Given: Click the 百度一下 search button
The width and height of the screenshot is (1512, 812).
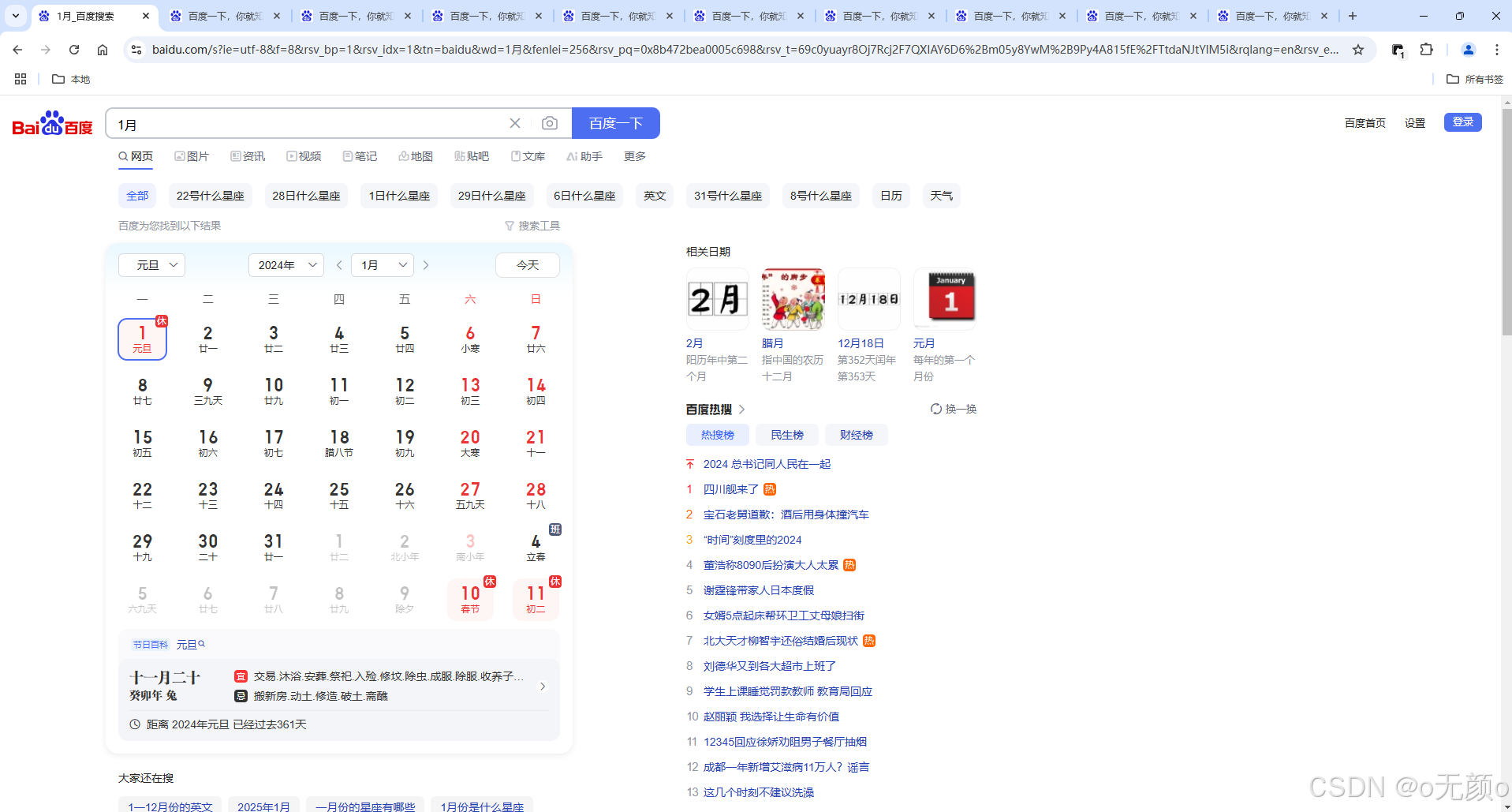Looking at the screenshot, I should (616, 123).
